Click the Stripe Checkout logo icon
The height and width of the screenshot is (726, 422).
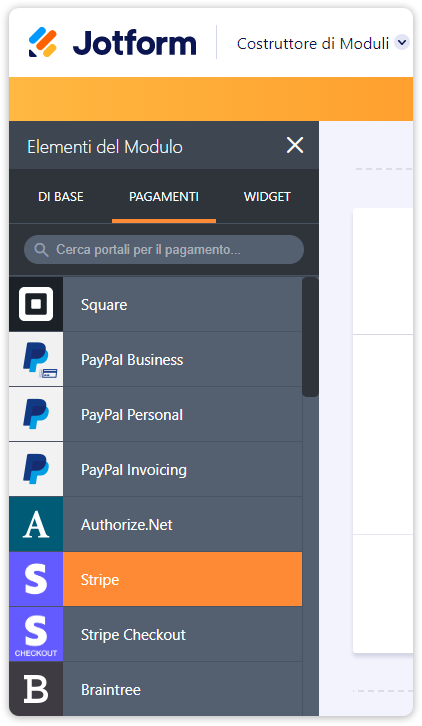coord(36,634)
